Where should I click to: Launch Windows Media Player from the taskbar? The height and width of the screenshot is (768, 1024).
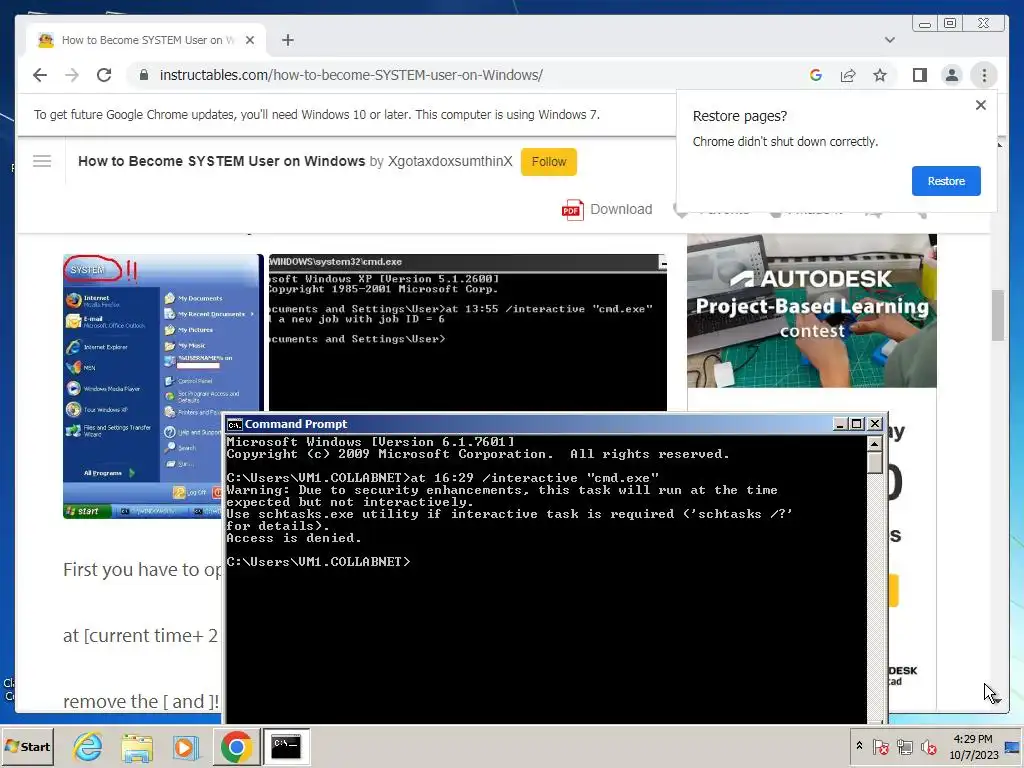click(x=185, y=746)
